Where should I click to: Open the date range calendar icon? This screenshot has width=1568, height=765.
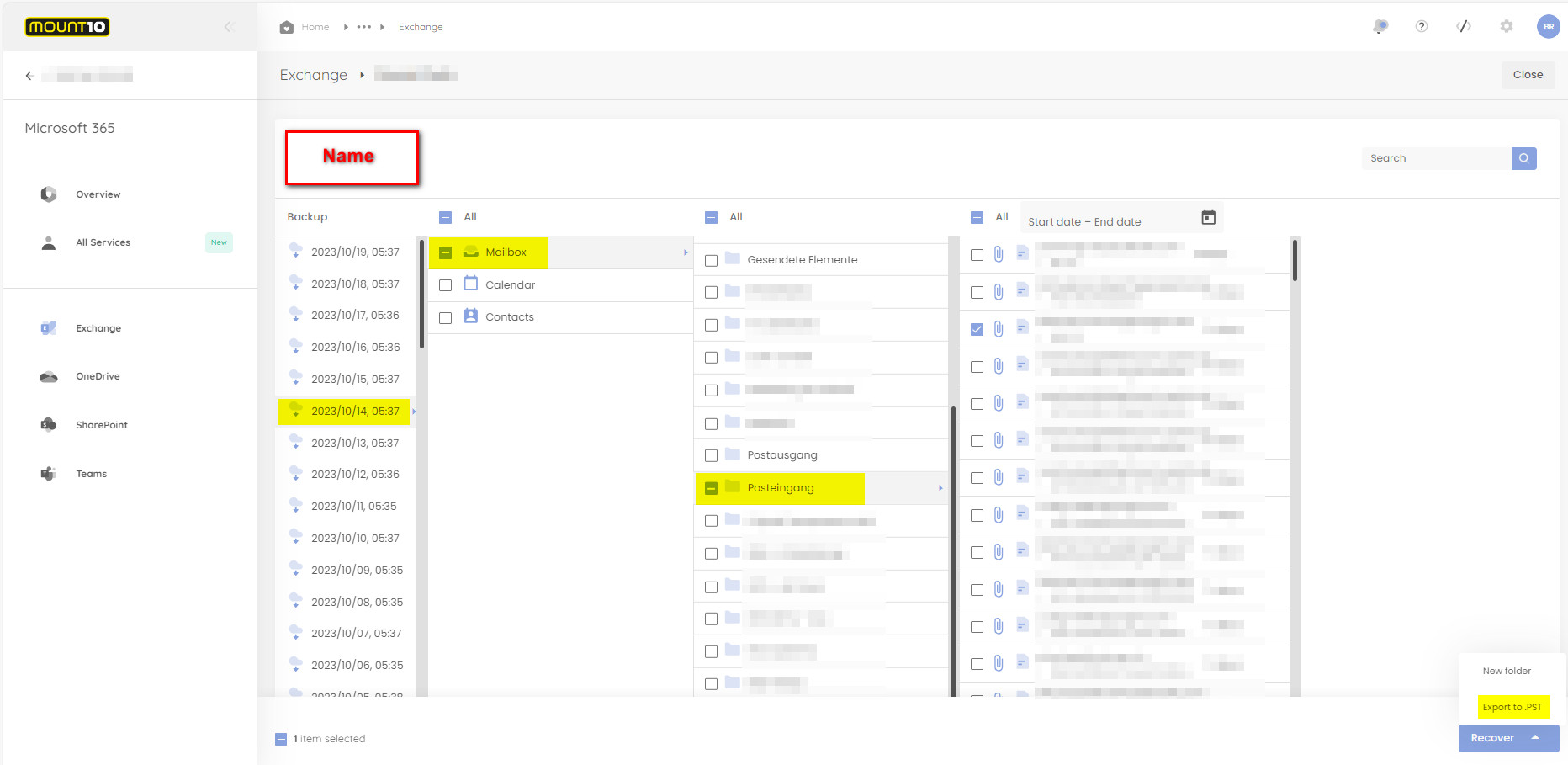click(x=1208, y=218)
